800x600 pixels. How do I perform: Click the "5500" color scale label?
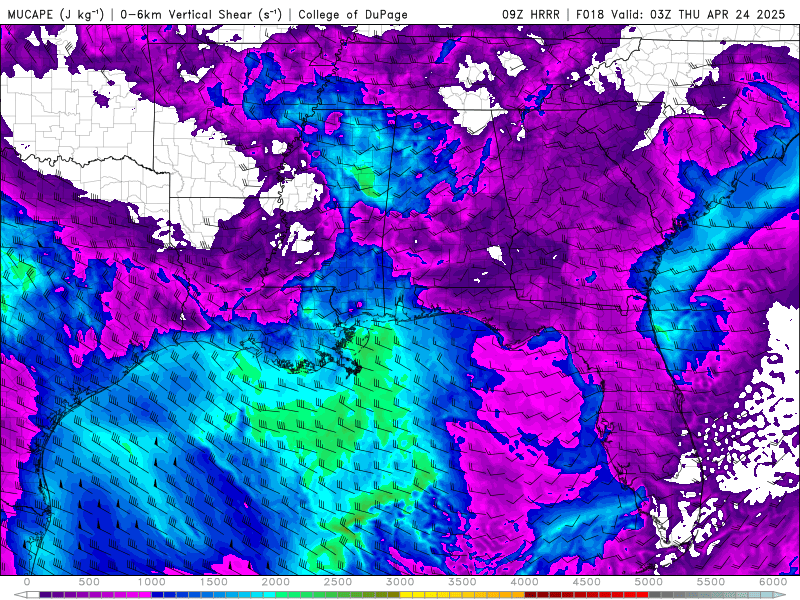coord(712,582)
